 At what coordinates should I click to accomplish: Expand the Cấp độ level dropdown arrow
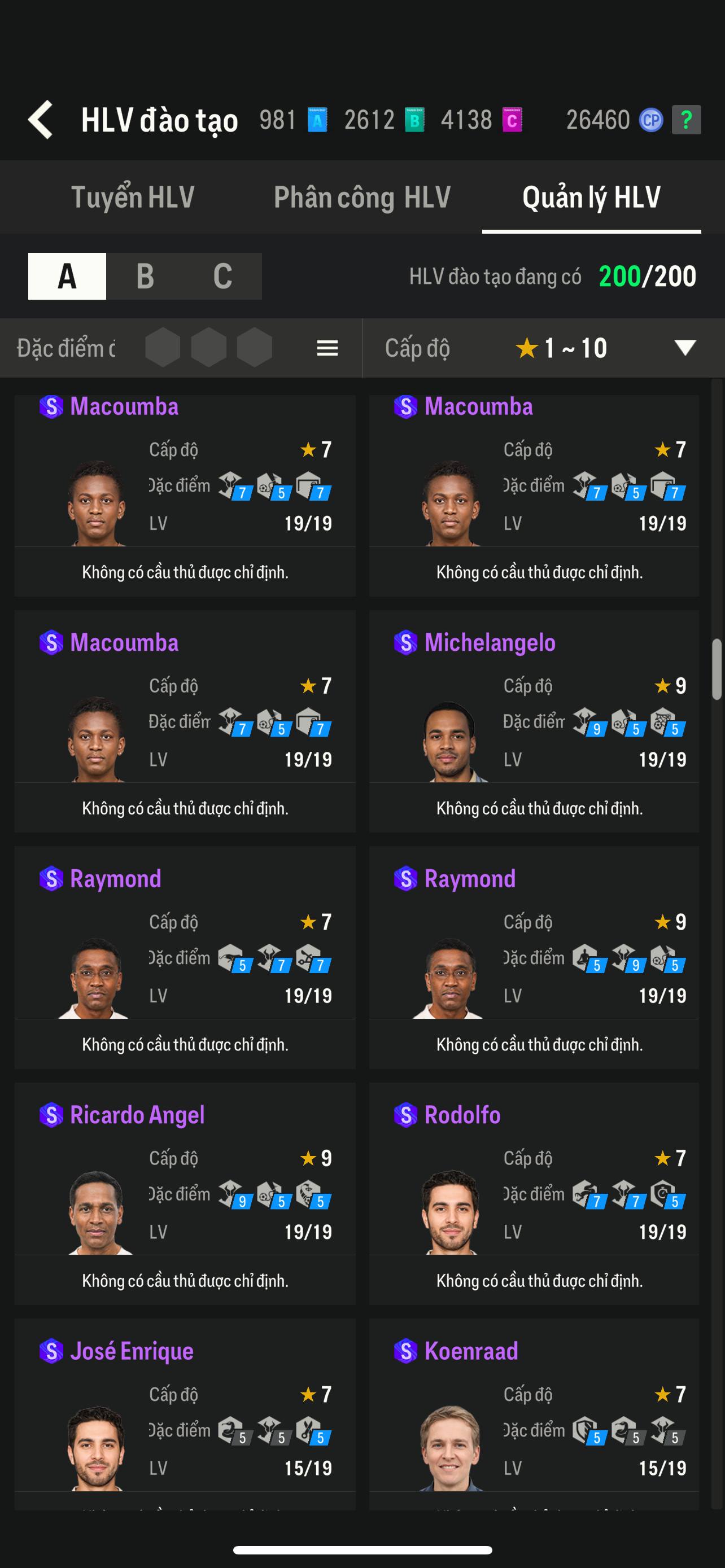[x=685, y=348]
